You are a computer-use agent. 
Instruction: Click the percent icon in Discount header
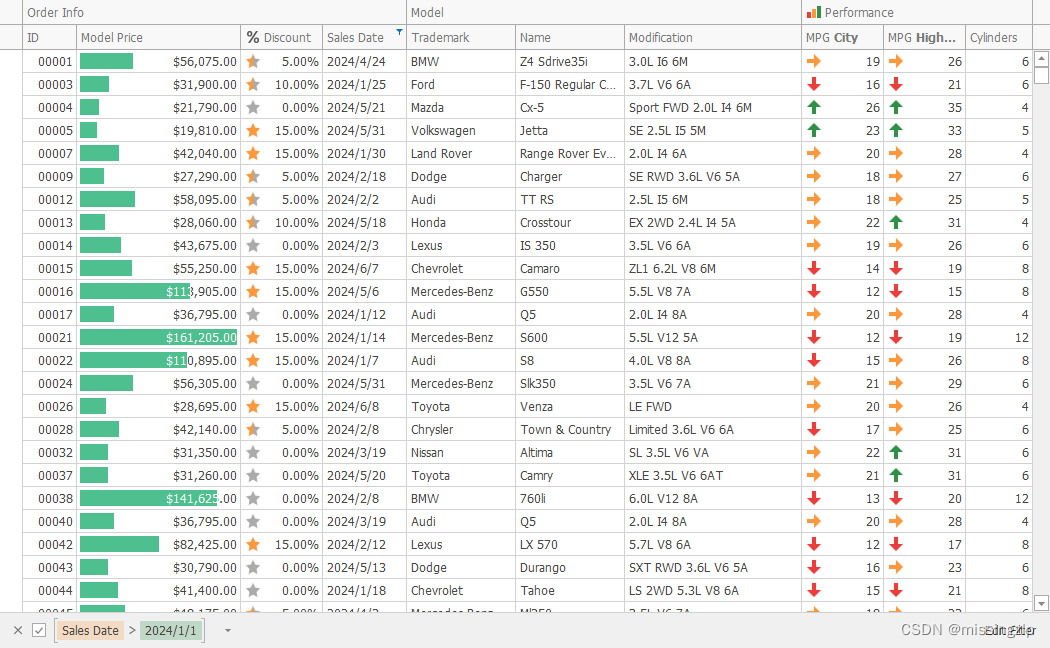click(252, 37)
